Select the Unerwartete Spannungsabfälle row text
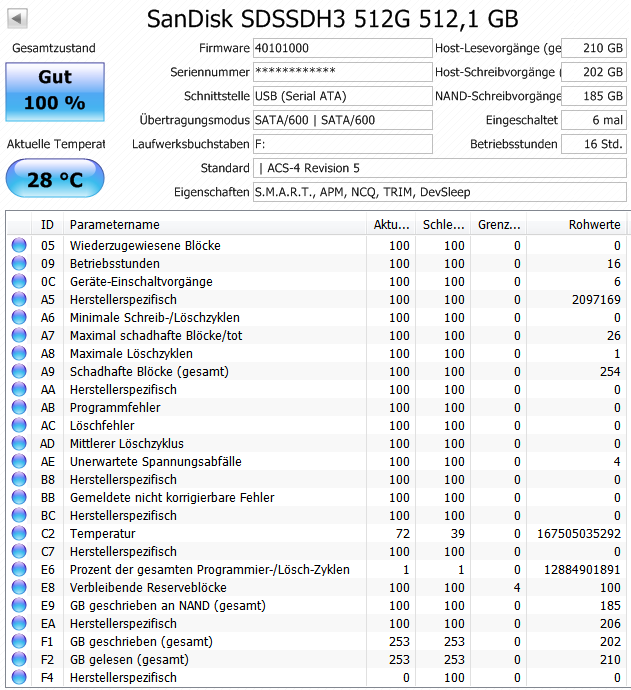 click(156, 462)
